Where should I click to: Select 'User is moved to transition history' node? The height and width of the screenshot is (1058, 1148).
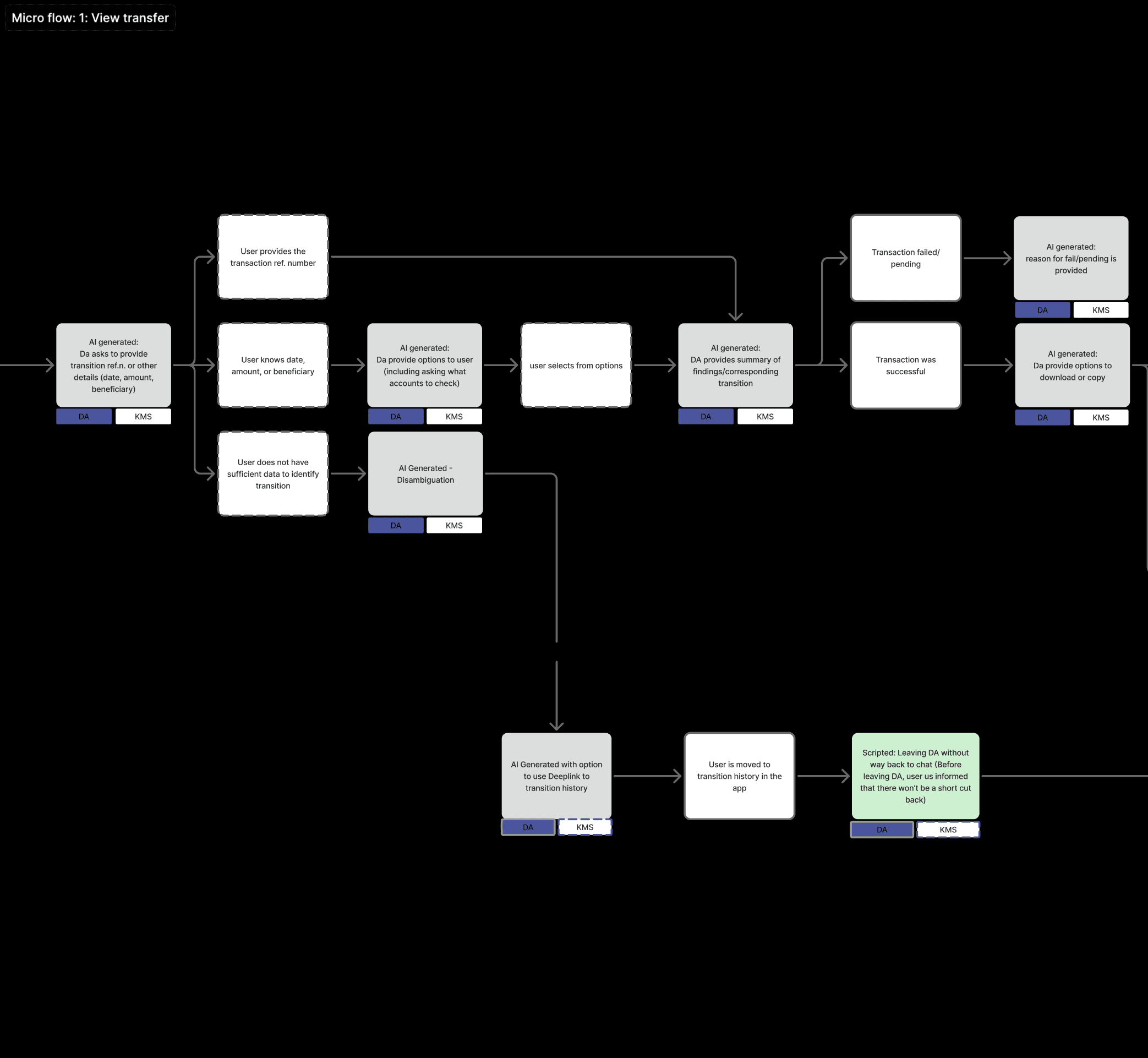click(x=739, y=776)
